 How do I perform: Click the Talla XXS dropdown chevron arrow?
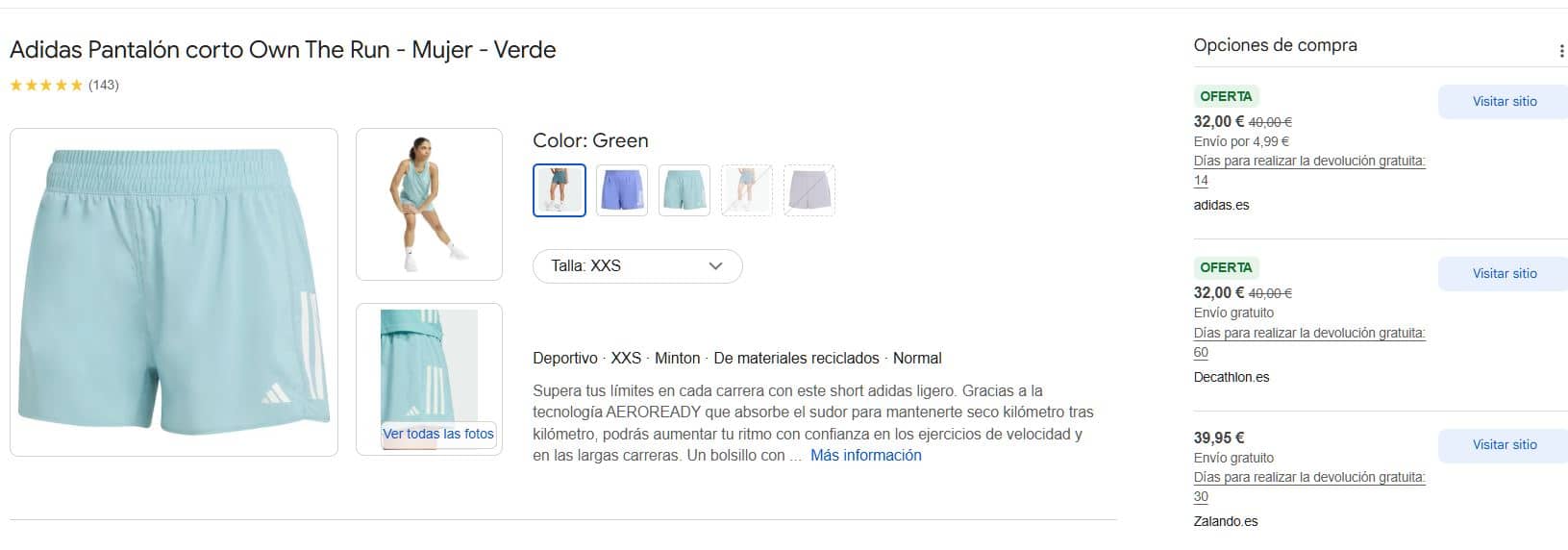(715, 266)
